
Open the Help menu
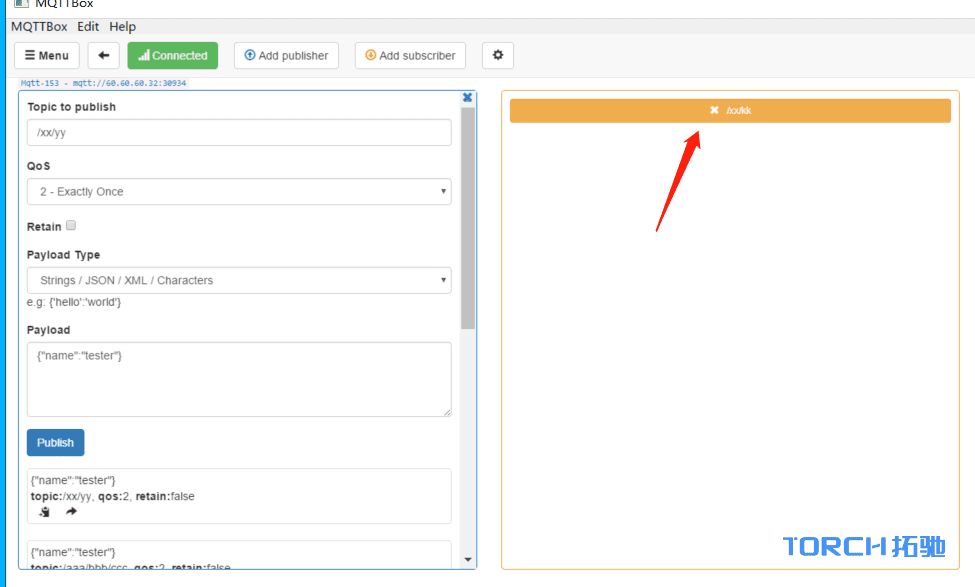[x=122, y=27]
